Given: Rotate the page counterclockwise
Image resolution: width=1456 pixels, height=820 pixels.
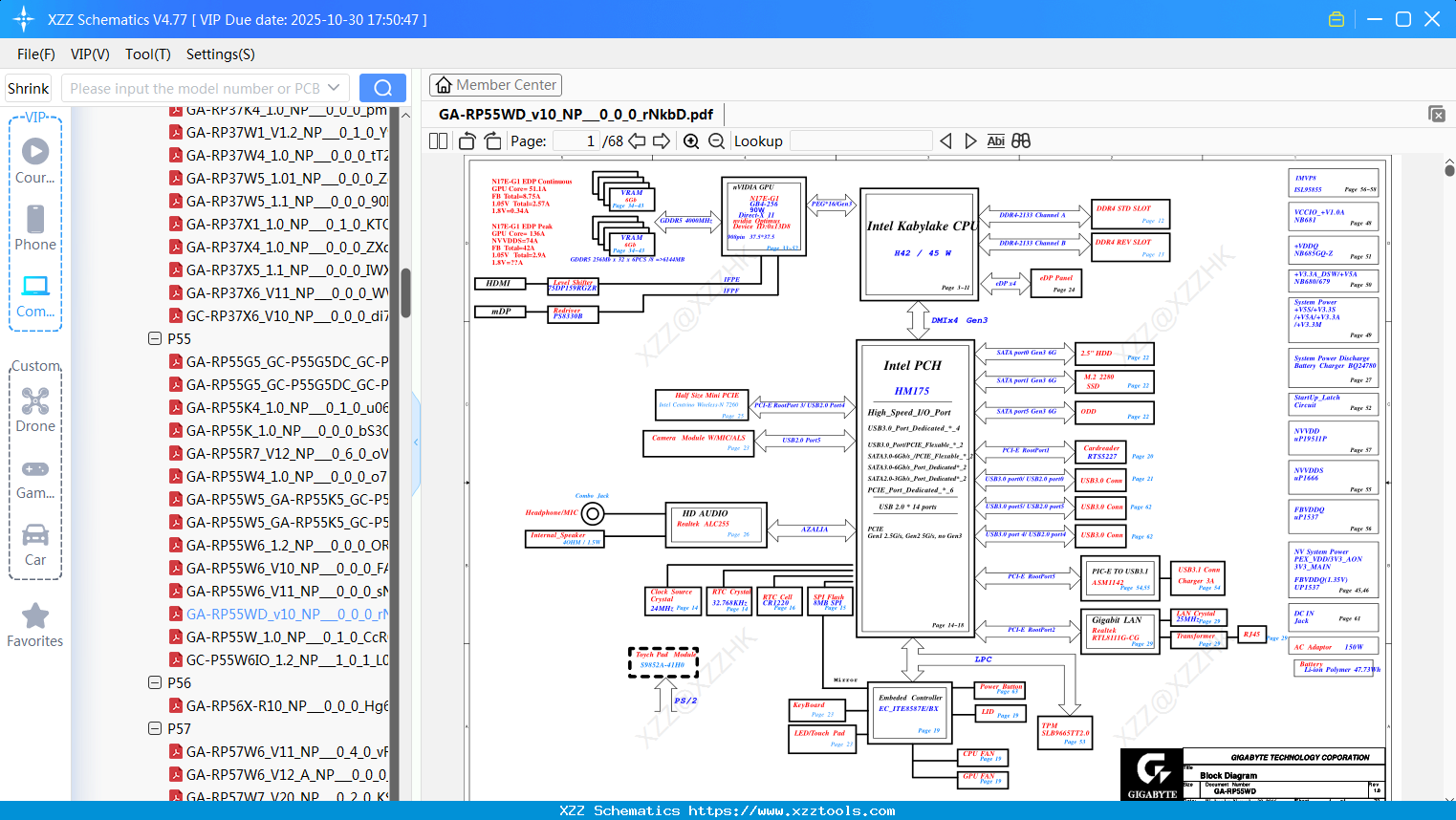Looking at the screenshot, I should pos(467,140).
